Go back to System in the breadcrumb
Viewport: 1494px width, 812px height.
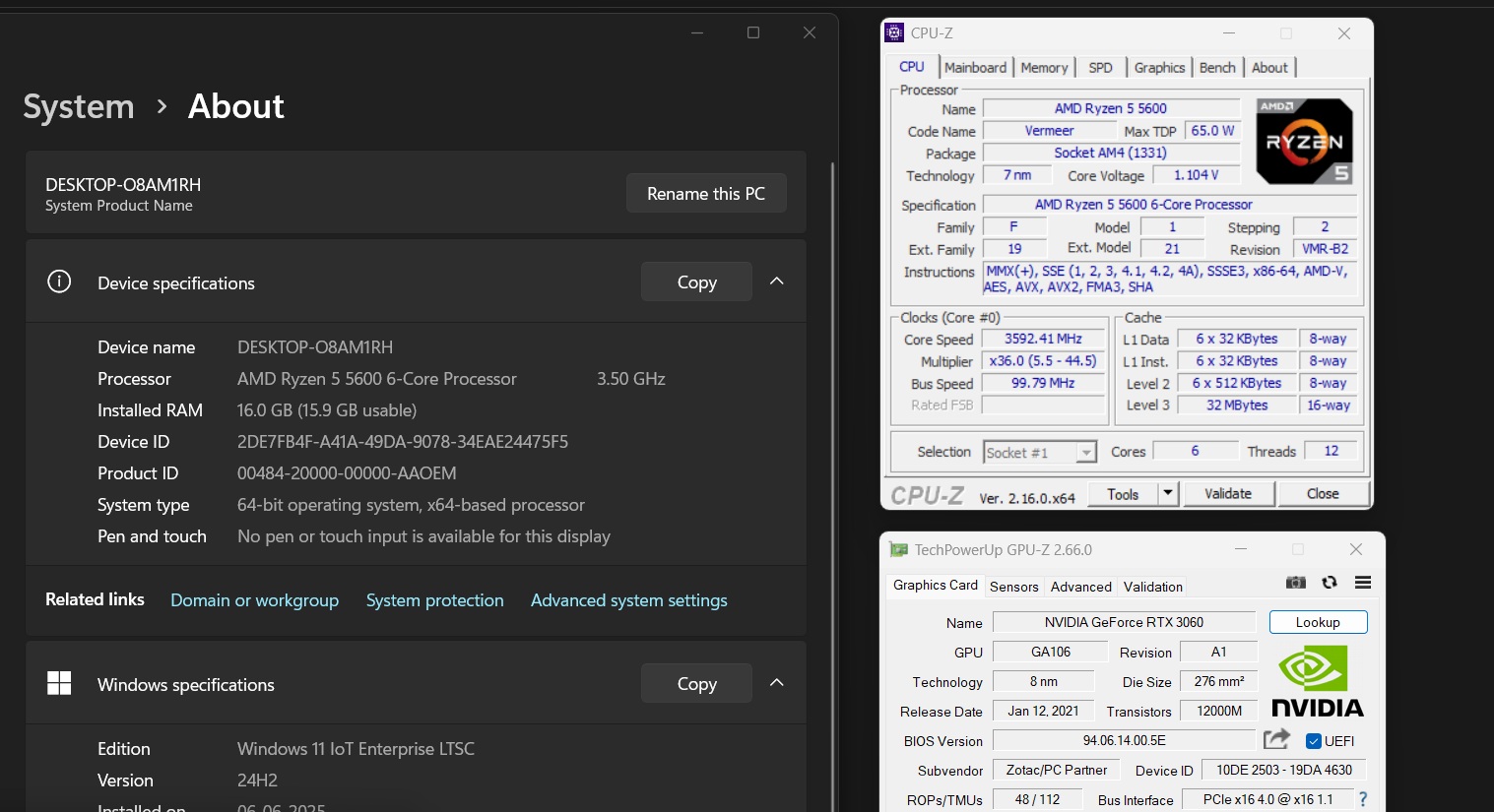[x=79, y=106]
